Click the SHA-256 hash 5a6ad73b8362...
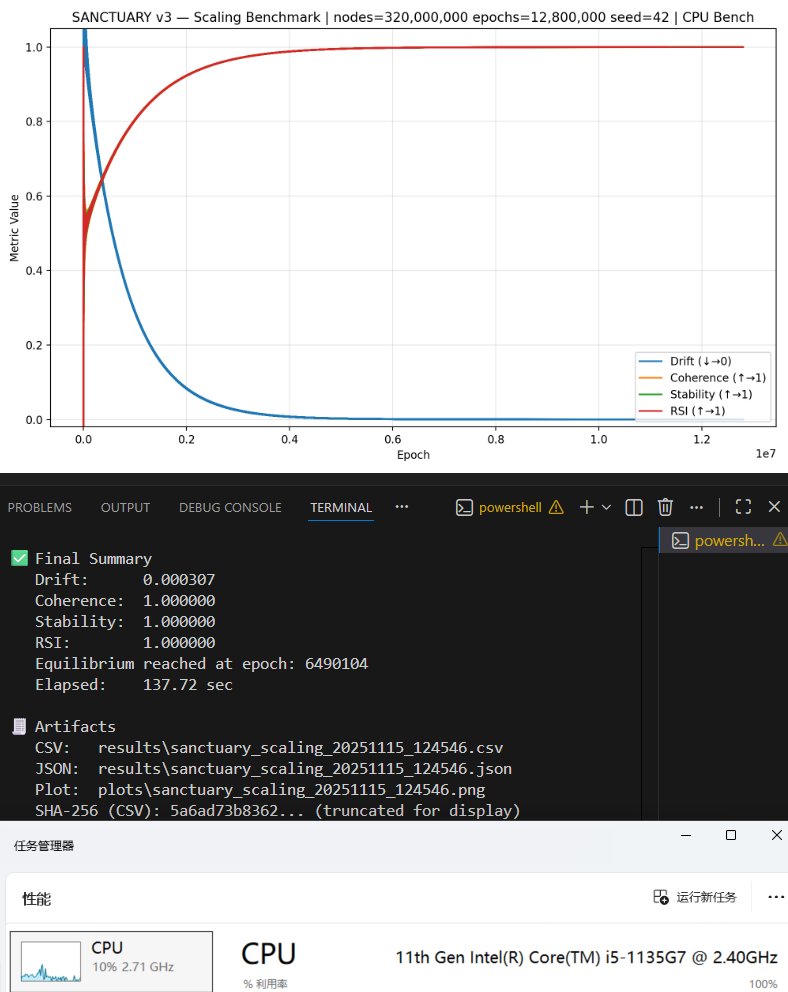Viewport: 788px width, 992px height. [224, 810]
